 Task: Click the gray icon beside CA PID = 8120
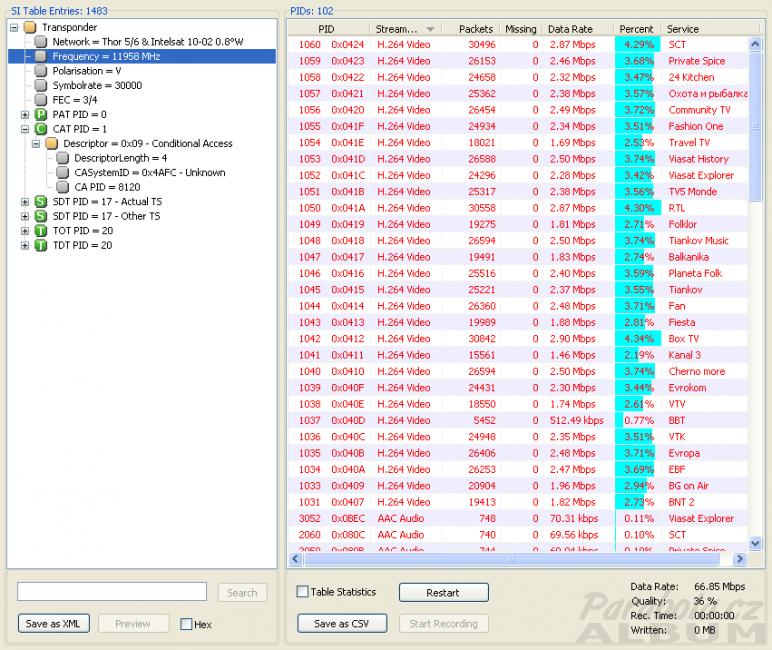click(63, 187)
